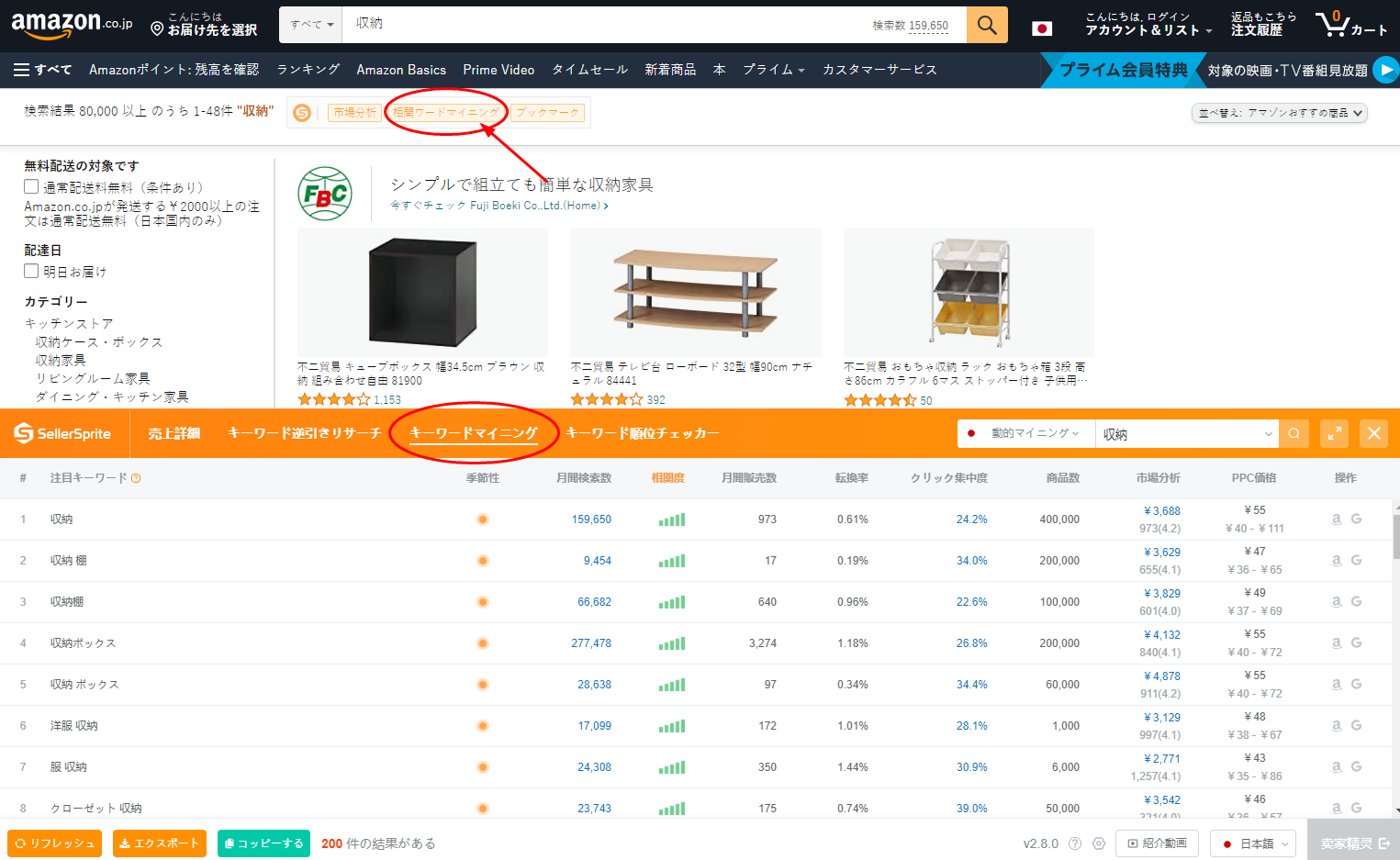
Task: Click the help question icon beside v2.8.0
Action: coord(1075,843)
